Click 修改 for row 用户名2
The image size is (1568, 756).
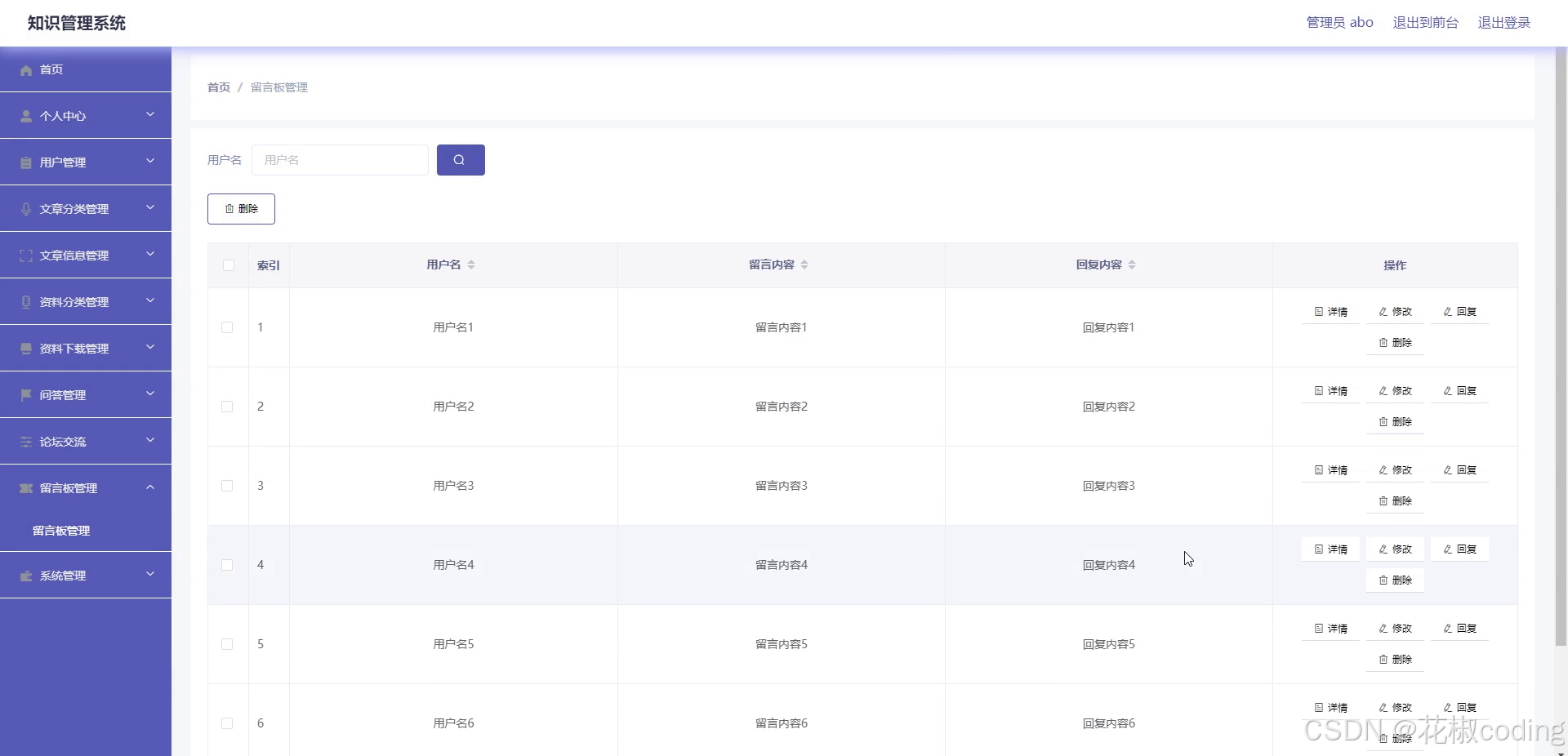point(1395,391)
